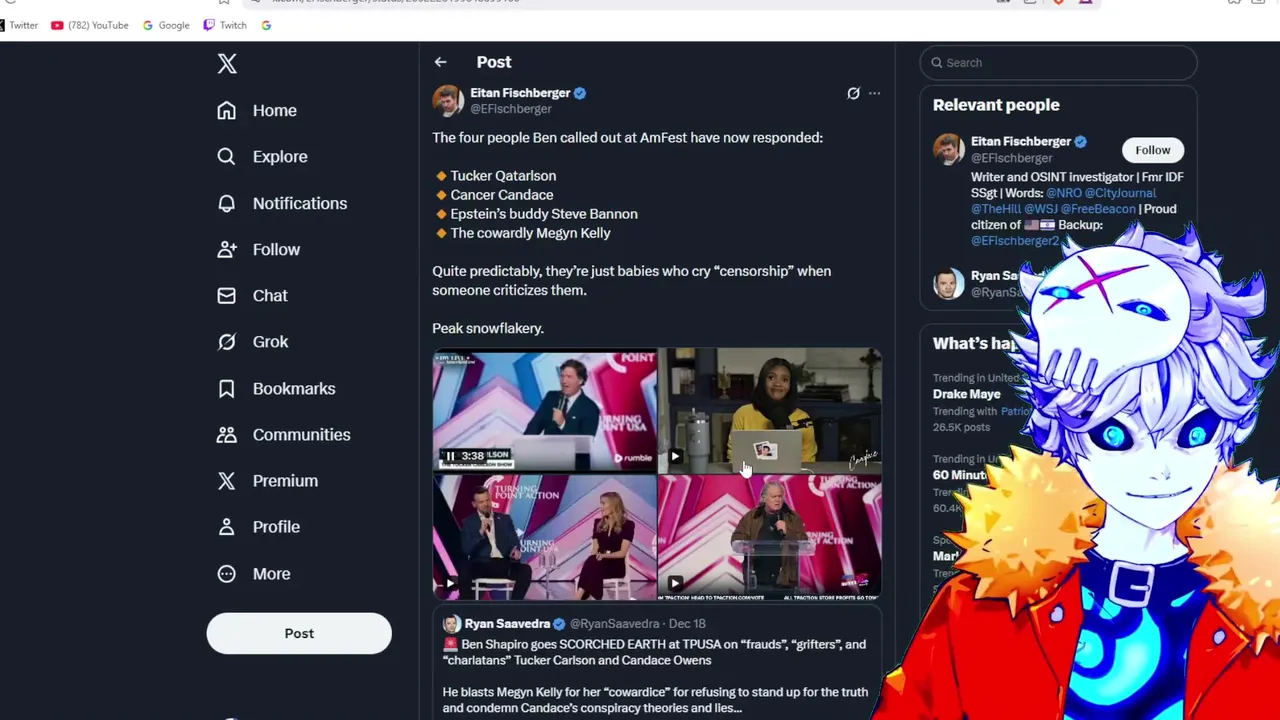Image resolution: width=1280 pixels, height=720 pixels.
Task: Click the Home house icon
Action: click(227, 110)
